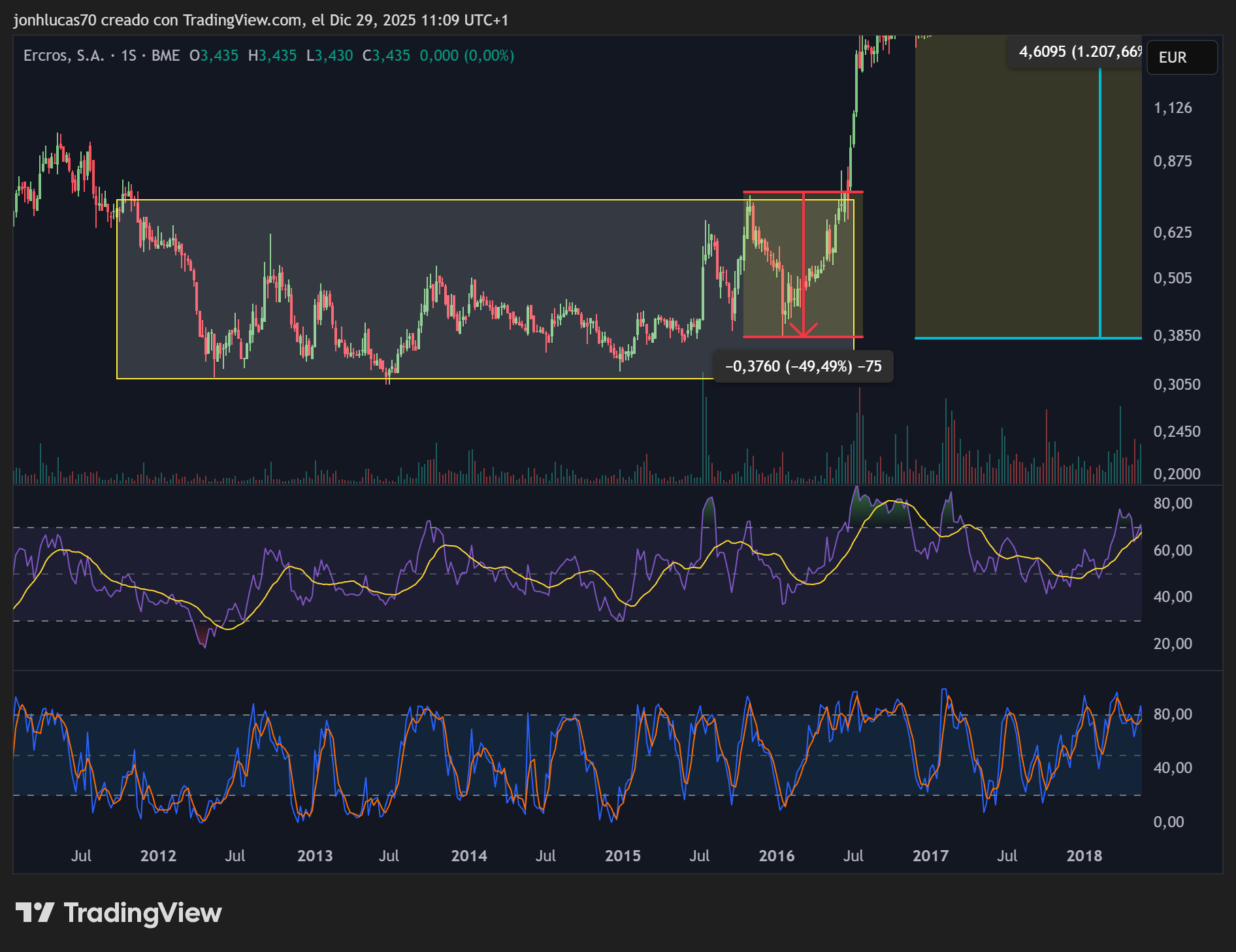Click the Ercros, S.A. symbol title
This screenshot has height=952, width=1236.
(63, 56)
